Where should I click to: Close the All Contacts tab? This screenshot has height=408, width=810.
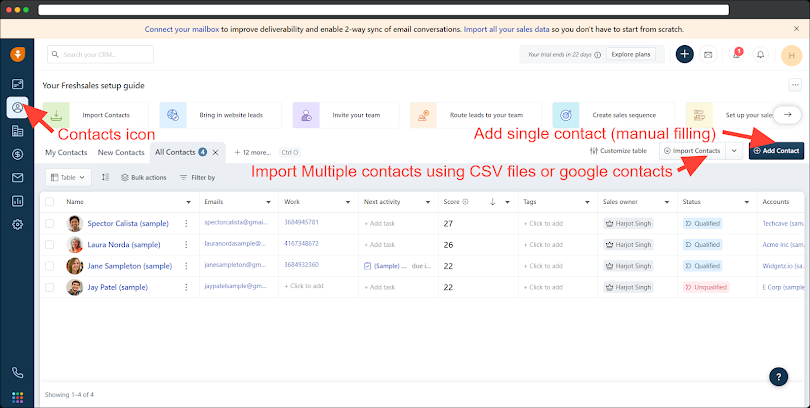[215, 152]
